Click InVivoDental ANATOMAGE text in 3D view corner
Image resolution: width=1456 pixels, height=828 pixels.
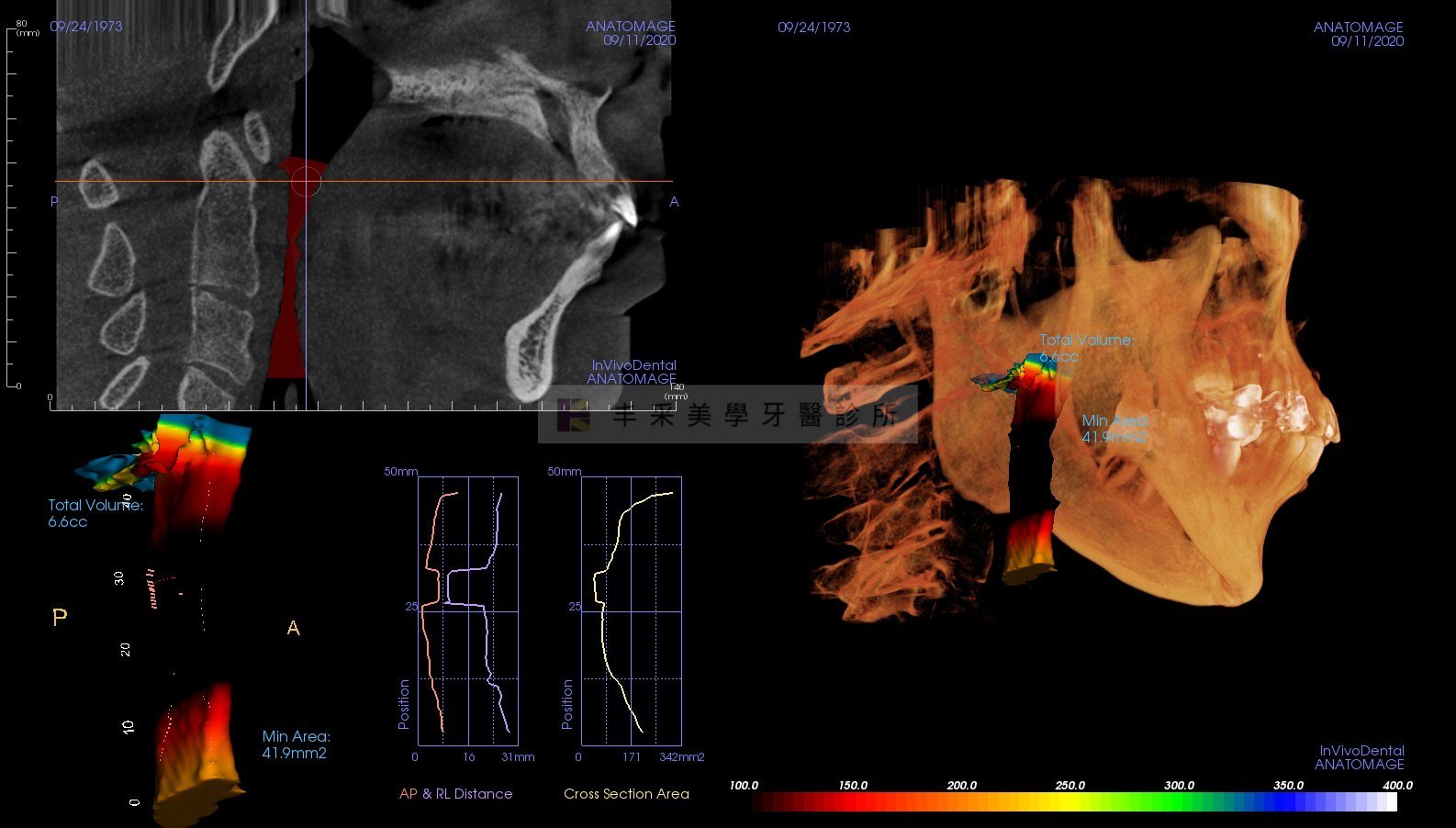pyautogui.click(x=1361, y=757)
